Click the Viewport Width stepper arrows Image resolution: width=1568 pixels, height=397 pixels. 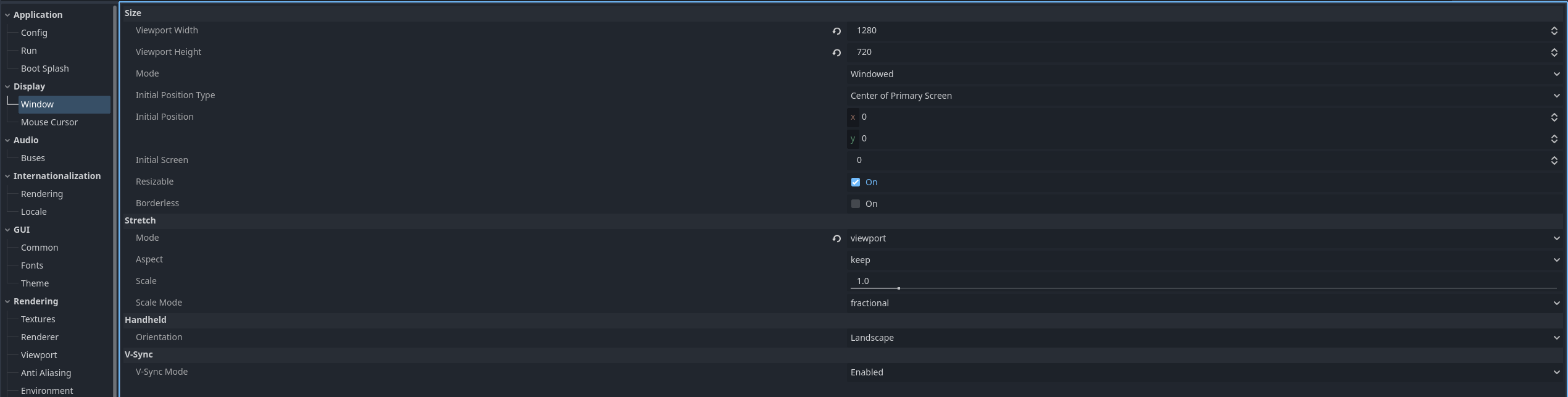1554,31
